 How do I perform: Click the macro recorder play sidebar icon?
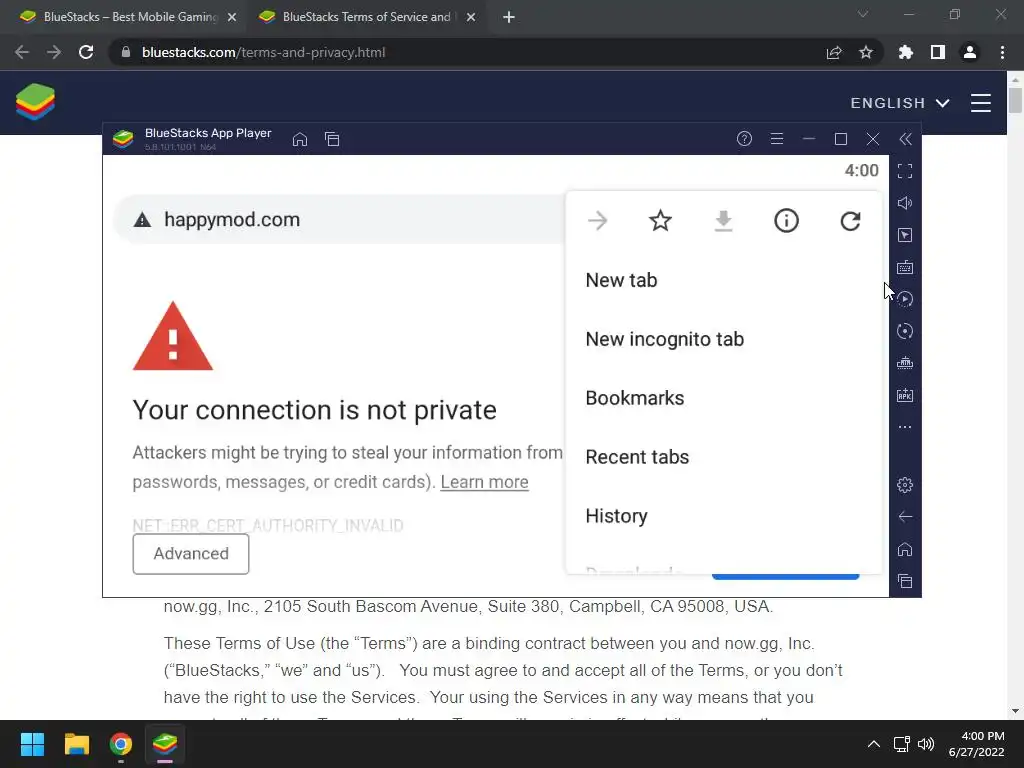tap(905, 299)
